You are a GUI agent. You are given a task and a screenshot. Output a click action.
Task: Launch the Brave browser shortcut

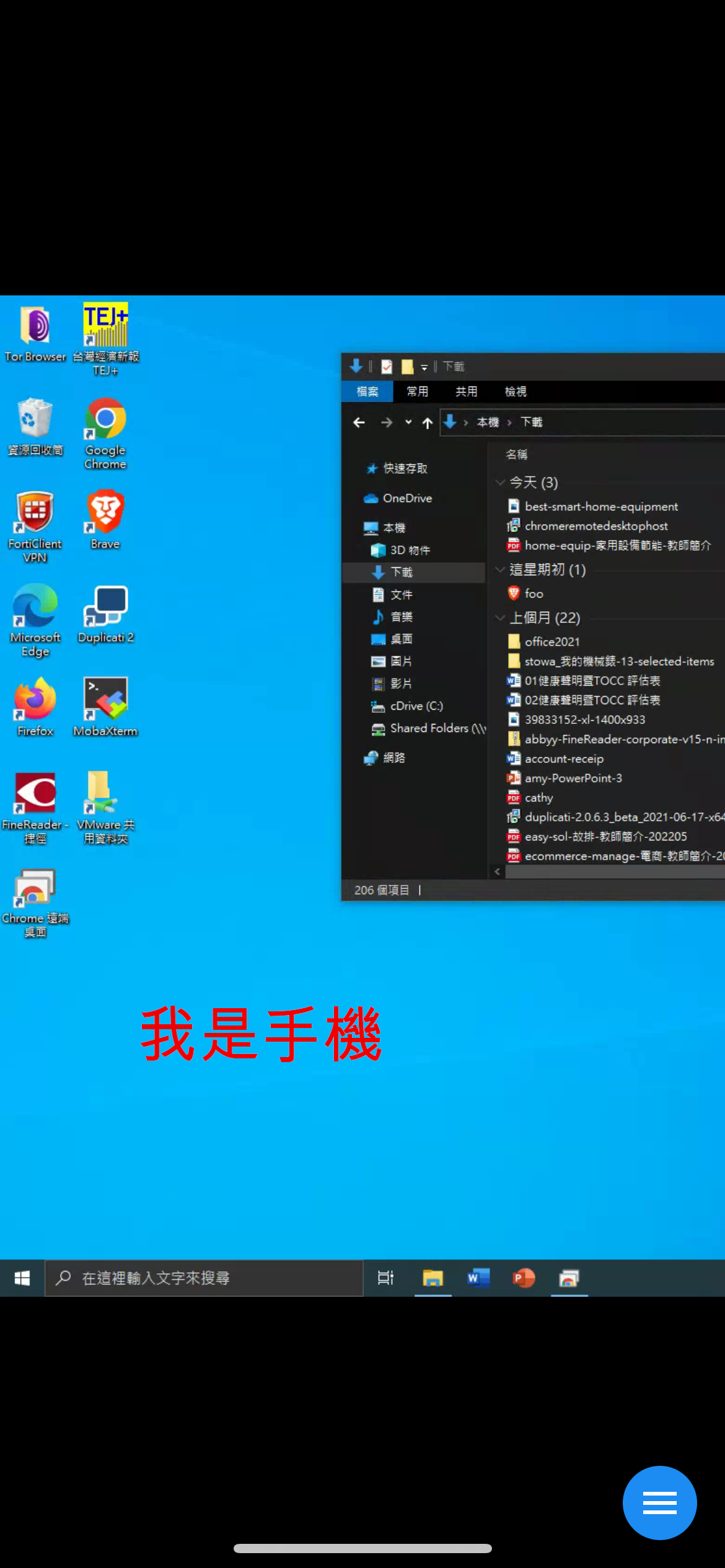(x=105, y=513)
